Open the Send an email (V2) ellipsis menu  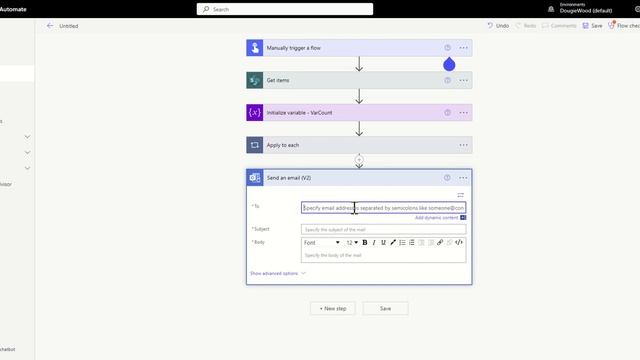[x=463, y=178]
